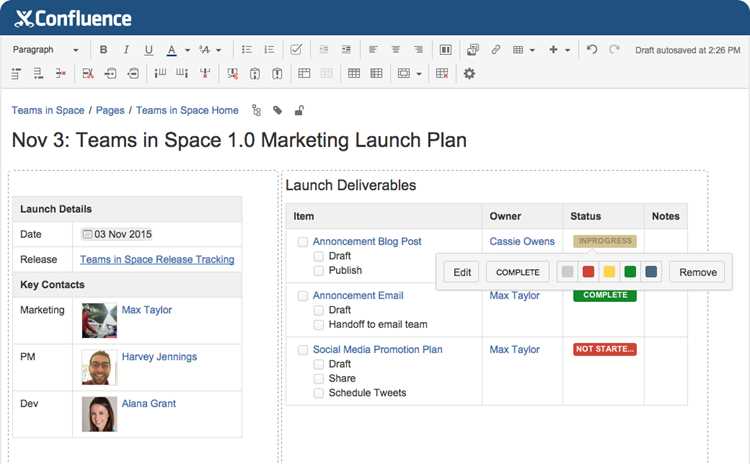Open Teams in Space Release Tracking link
This screenshot has height=464, width=750.
[157, 260]
